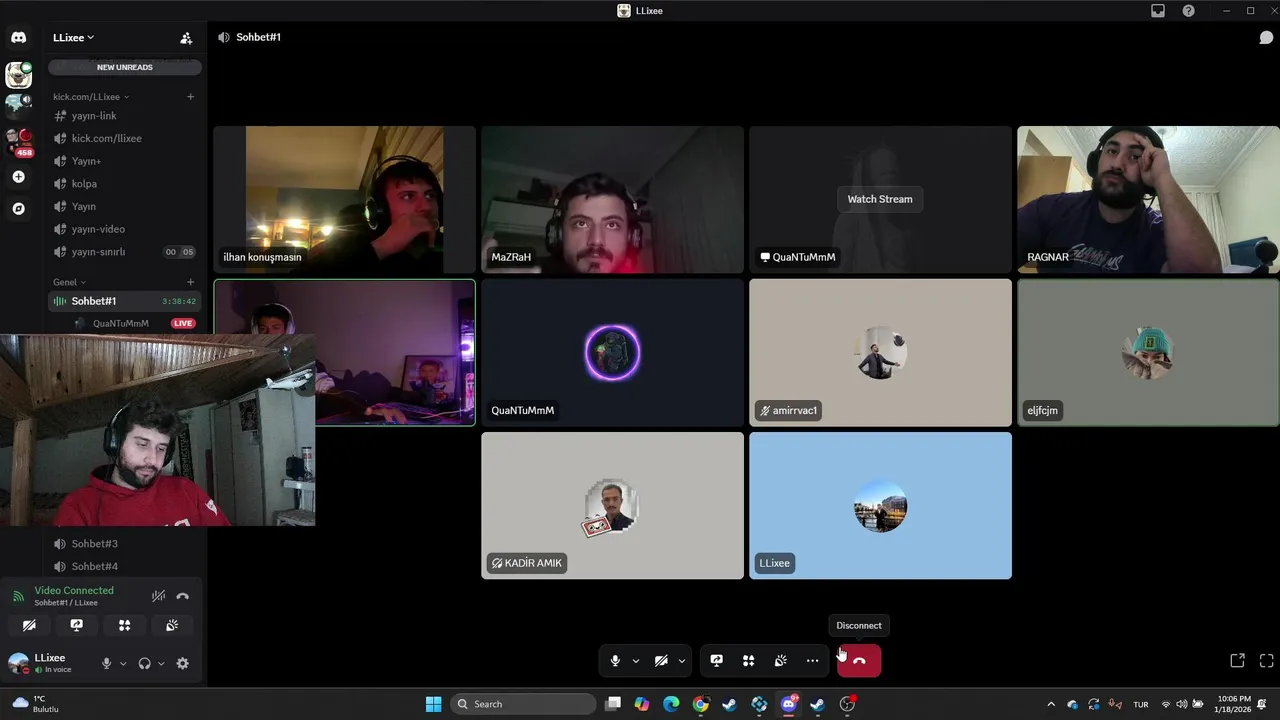The width and height of the screenshot is (1280, 720).
Task: Click the taskbar Search box
Action: pos(524,704)
